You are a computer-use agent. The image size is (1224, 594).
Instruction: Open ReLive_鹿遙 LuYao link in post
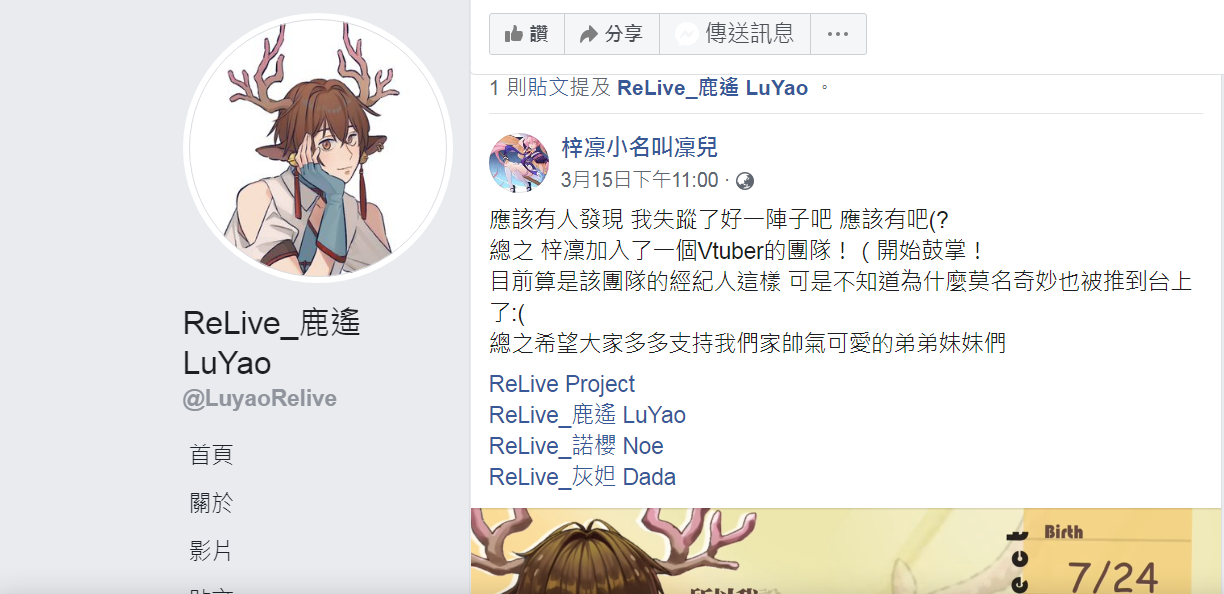[588, 415]
